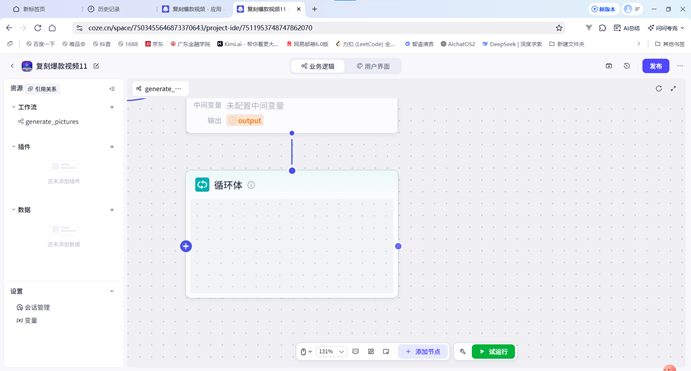Select the generate_ workflow editor tab
Viewport: 691px width, 371px height.
coord(160,89)
